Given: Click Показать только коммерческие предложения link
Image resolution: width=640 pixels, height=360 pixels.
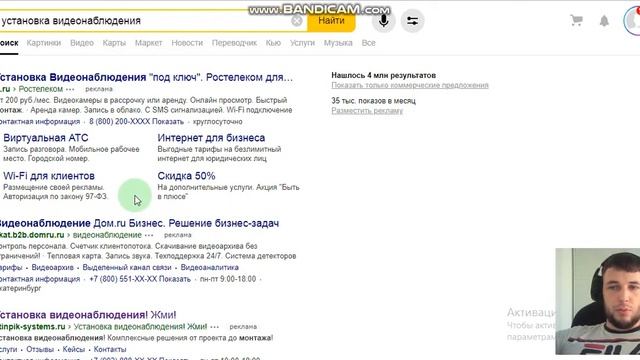Looking at the screenshot, I should click(410, 85).
